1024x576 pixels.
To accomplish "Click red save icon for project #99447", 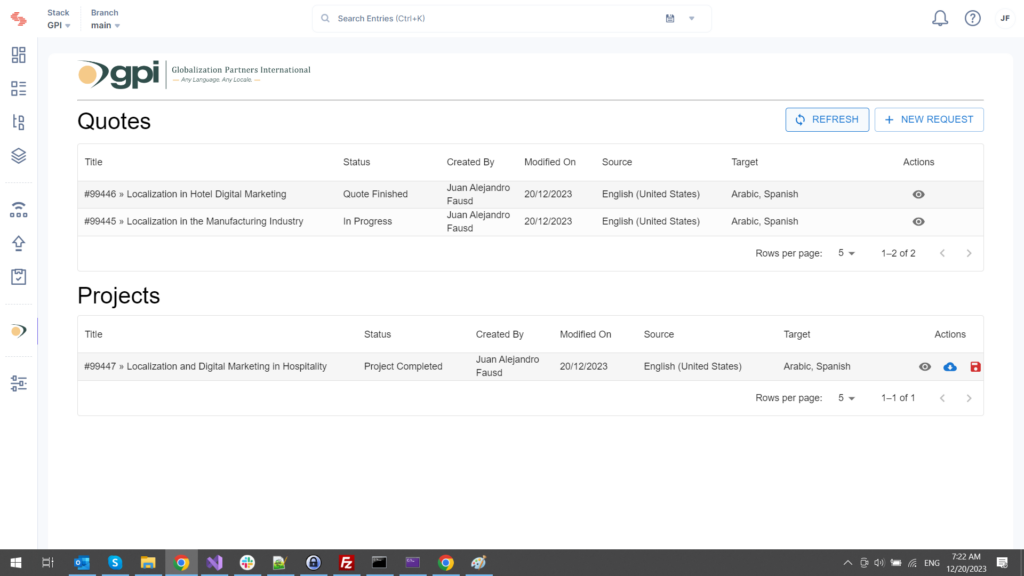I will [x=975, y=367].
